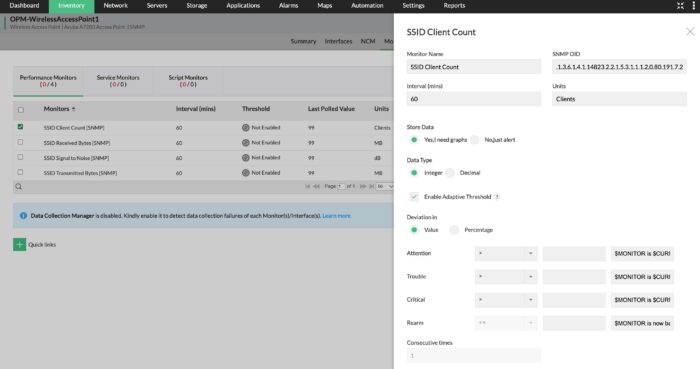This screenshot has width=700, height=369.
Task: Switch to the NCM tab
Action: pos(368,41)
